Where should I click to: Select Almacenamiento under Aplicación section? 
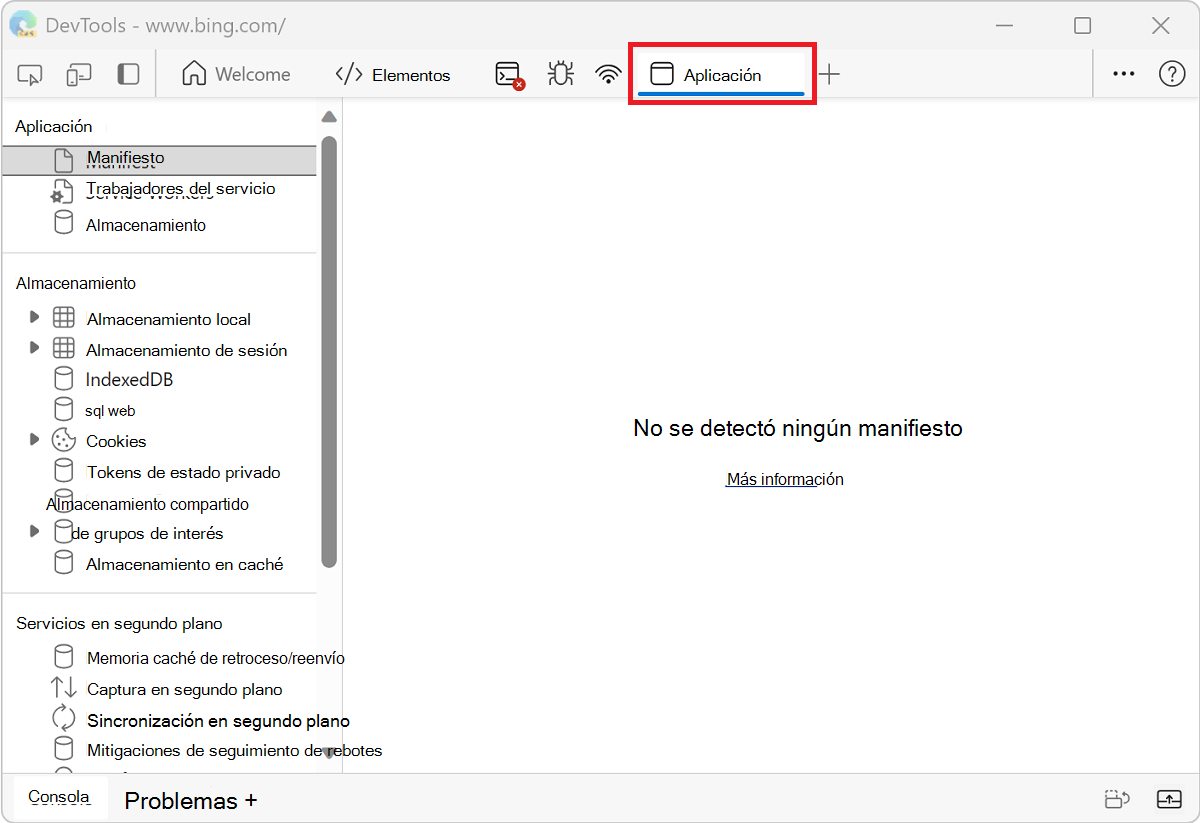coord(146,225)
